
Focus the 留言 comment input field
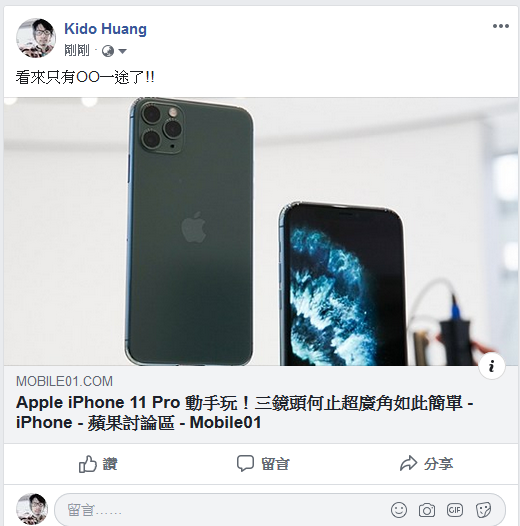(221, 510)
